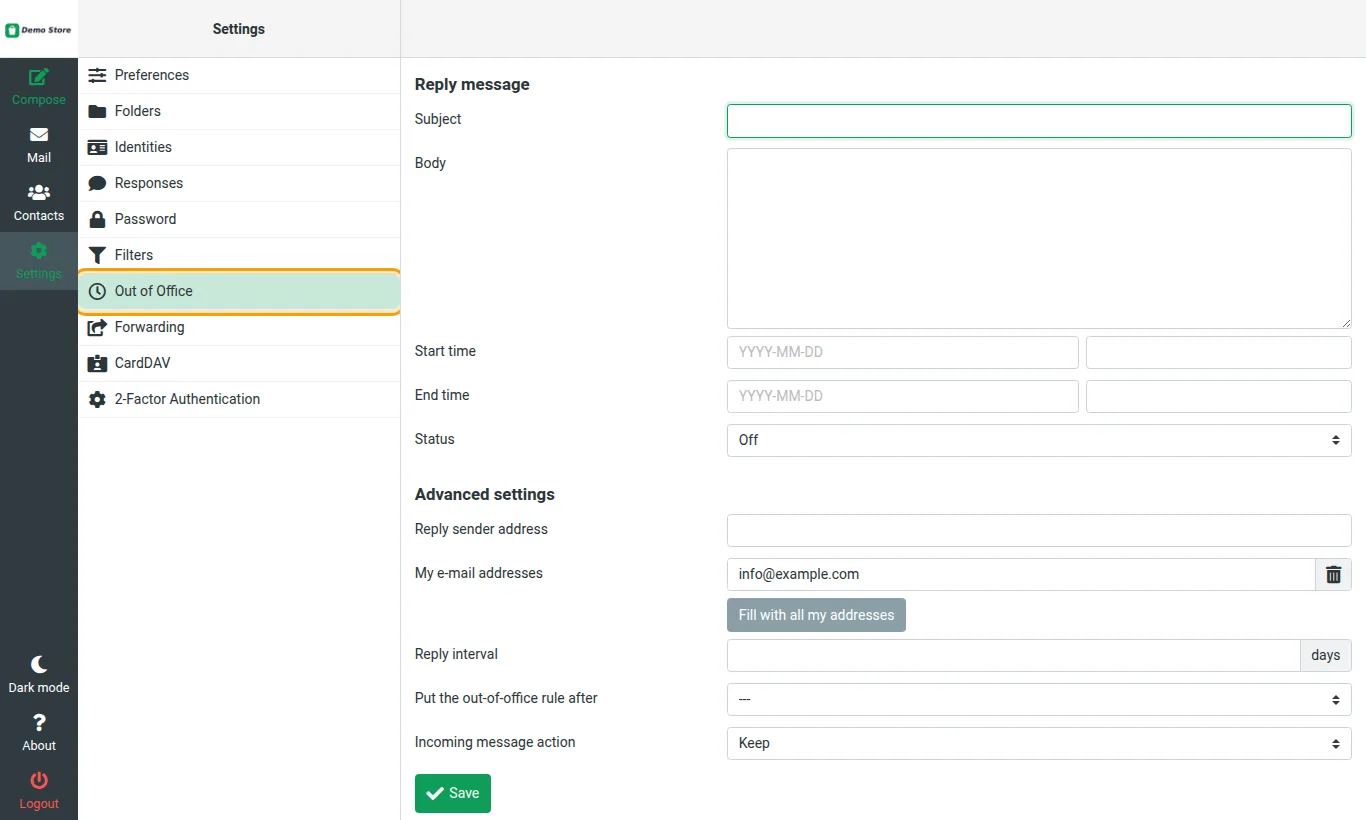Click the Reply message section heading
The height and width of the screenshot is (820, 1366).
coord(472,84)
